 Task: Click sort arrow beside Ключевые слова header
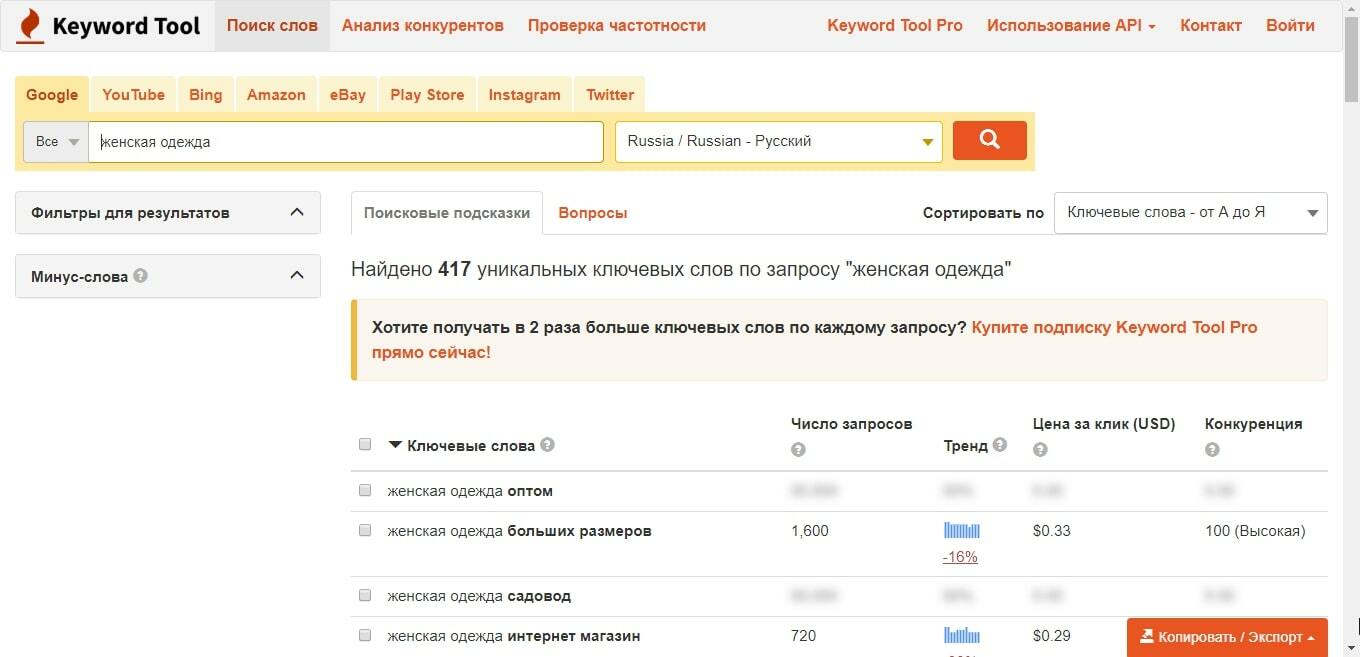pyautogui.click(x=395, y=445)
